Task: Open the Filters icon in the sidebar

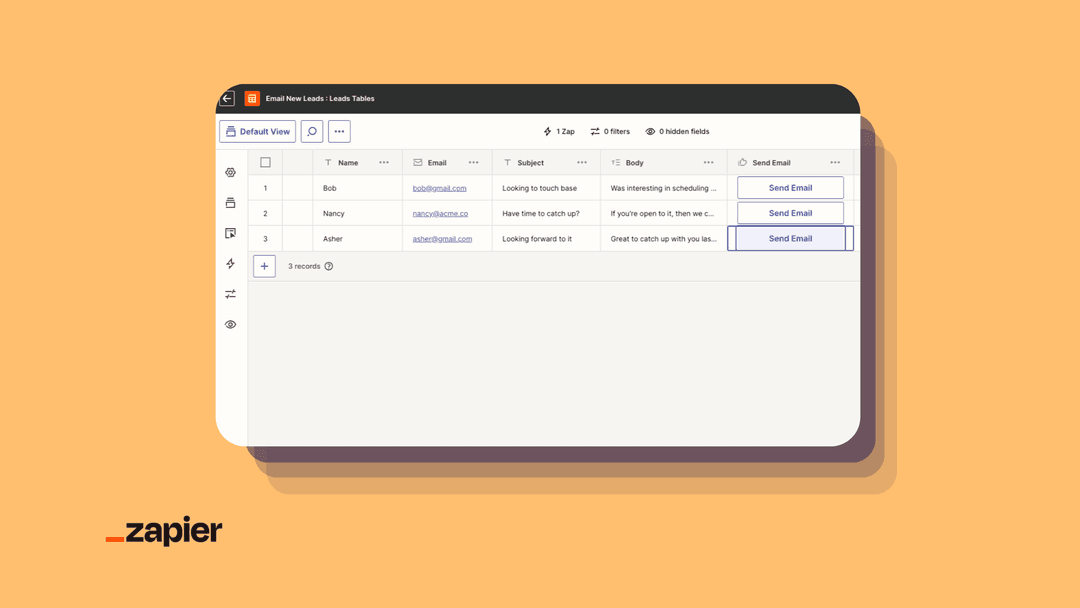Action: 230,294
